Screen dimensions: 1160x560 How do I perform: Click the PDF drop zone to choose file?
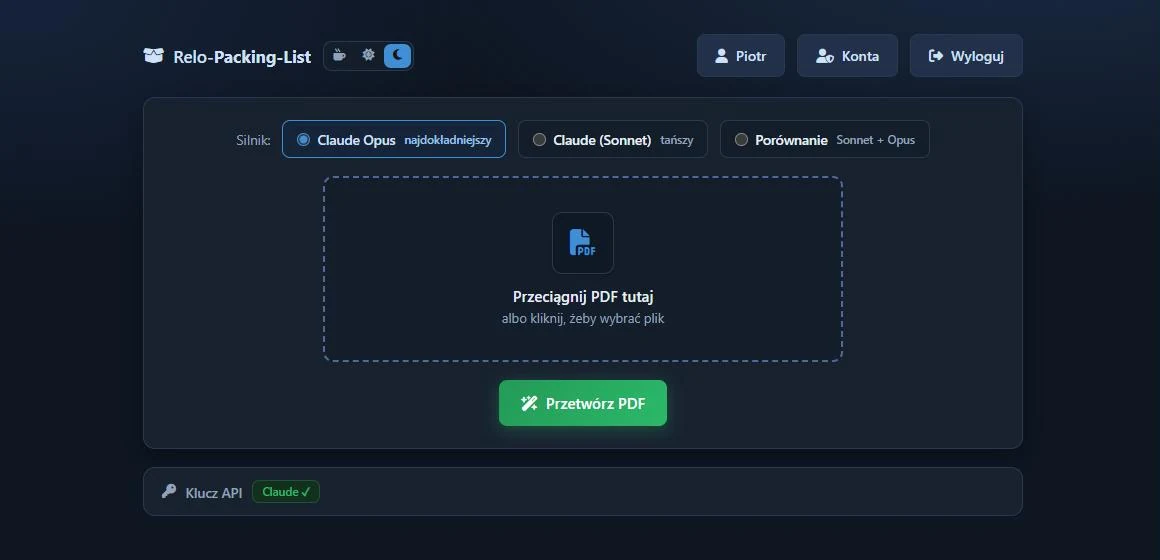[x=583, y=269]
